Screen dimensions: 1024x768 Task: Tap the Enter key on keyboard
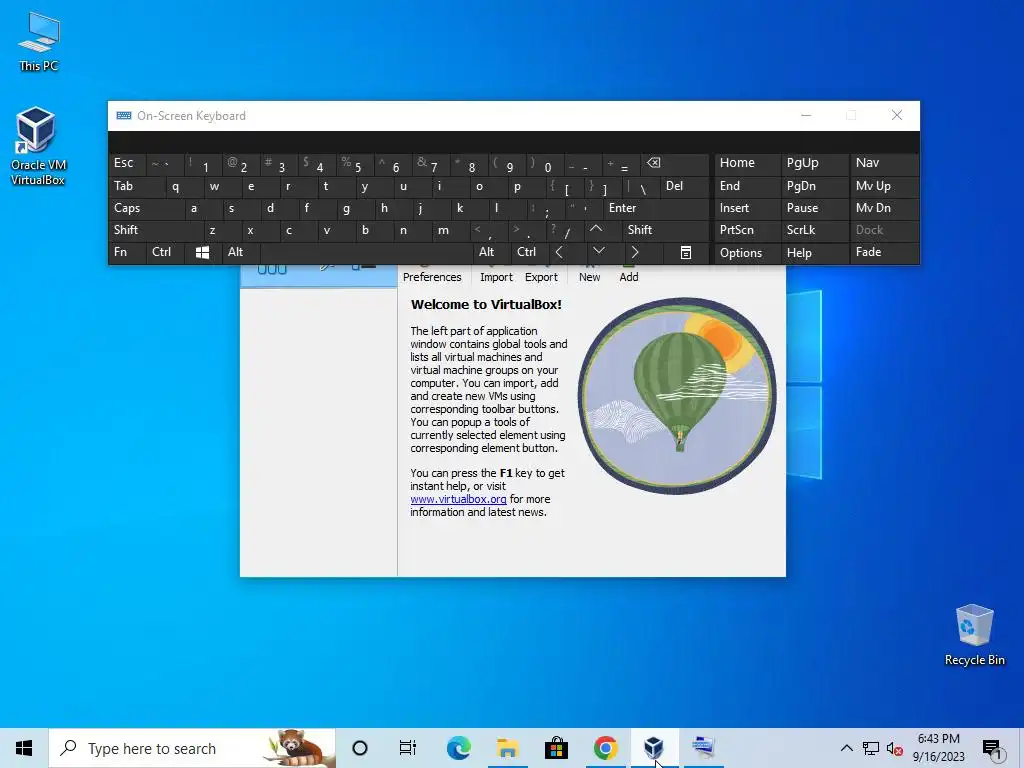(656, 208)
